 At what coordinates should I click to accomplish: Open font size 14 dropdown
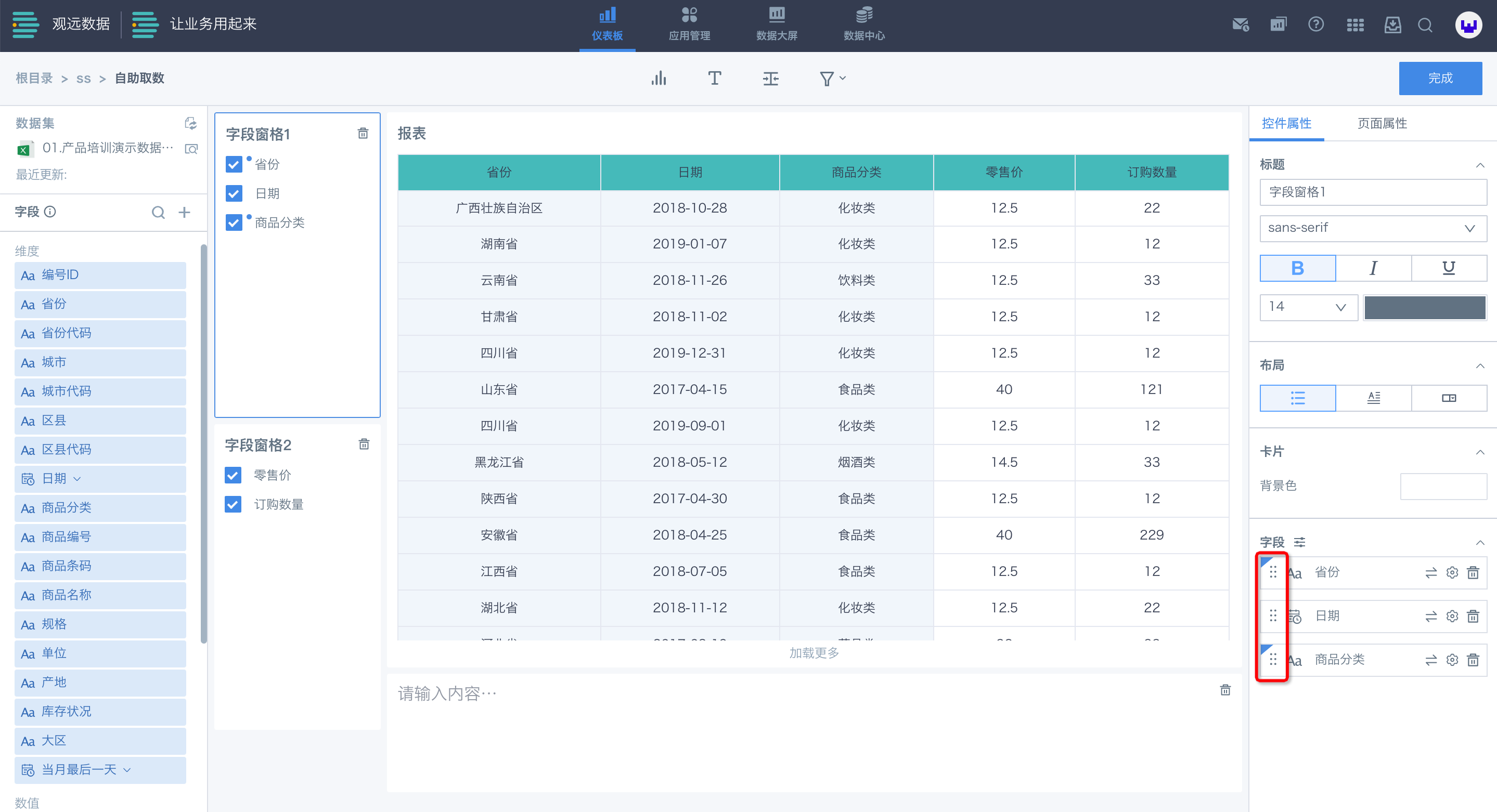[1308, 307]
